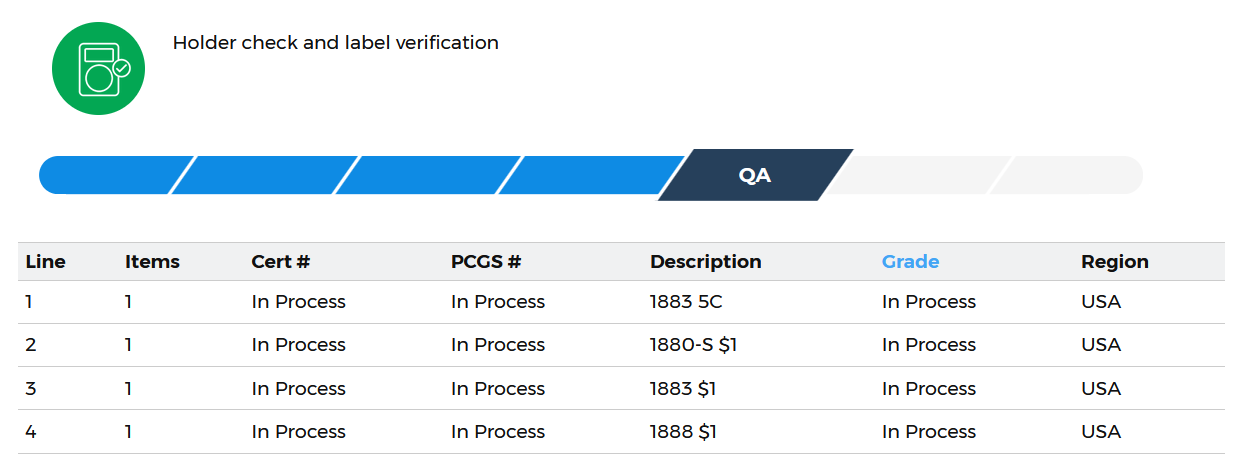The width and height of the screenshot is (1240, 468).
Task: Click the Description column header
Action: [706, 262]
